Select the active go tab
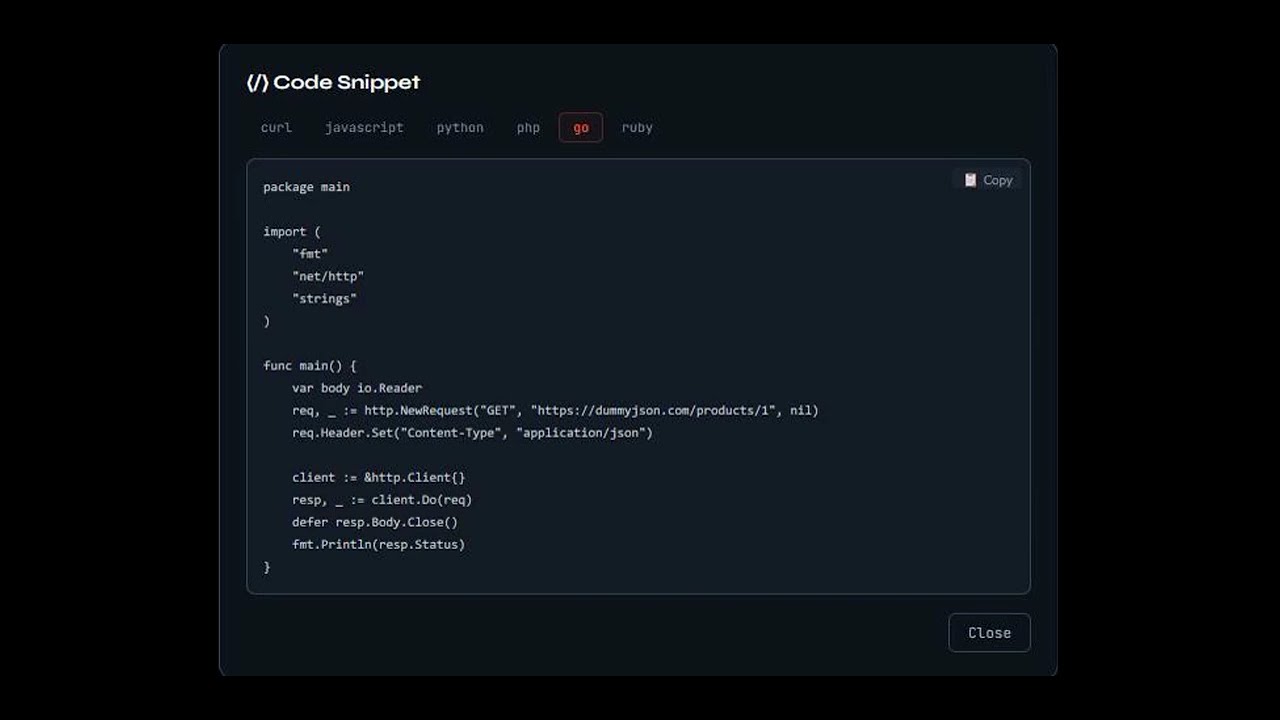 [581, 127]
